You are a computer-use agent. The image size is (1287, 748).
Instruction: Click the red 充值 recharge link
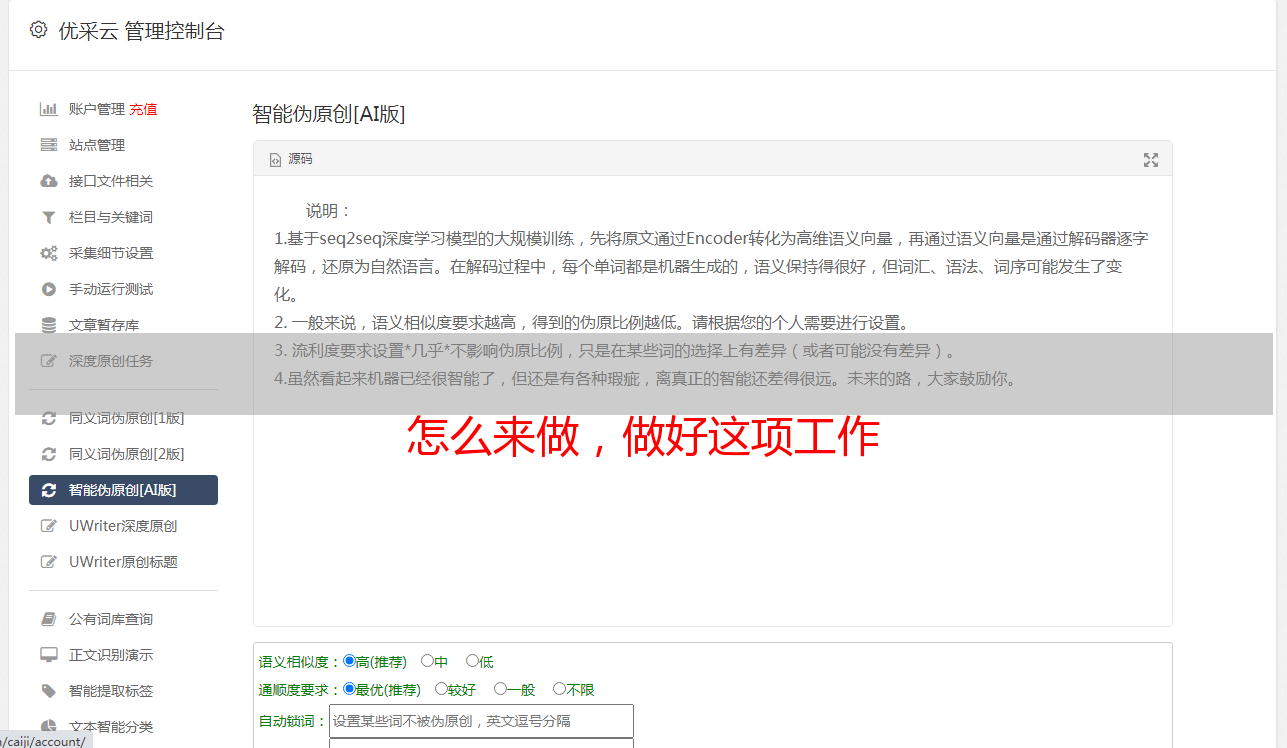tap(143, 109)
